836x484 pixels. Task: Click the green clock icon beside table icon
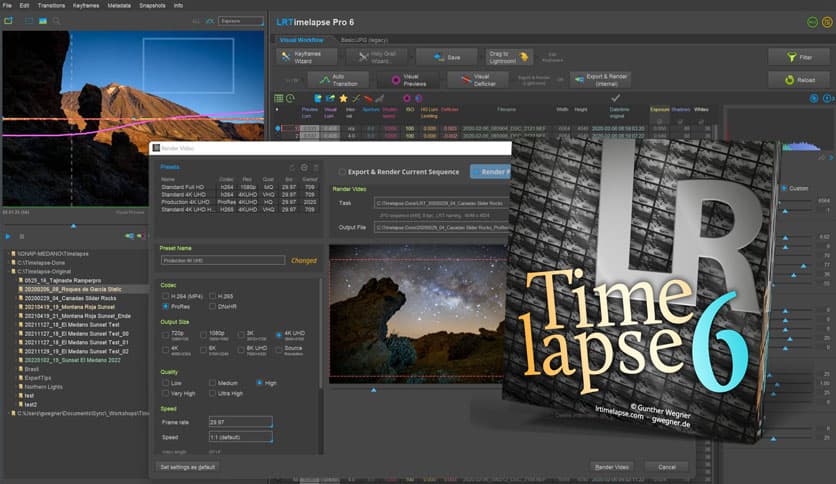(291, 98)
